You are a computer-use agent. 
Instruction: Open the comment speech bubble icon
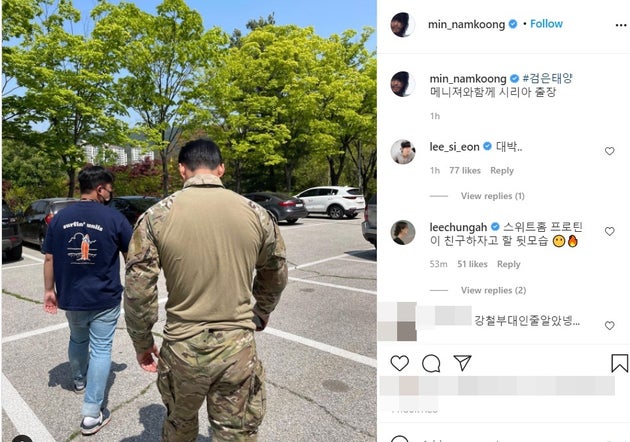coord(431,363)
